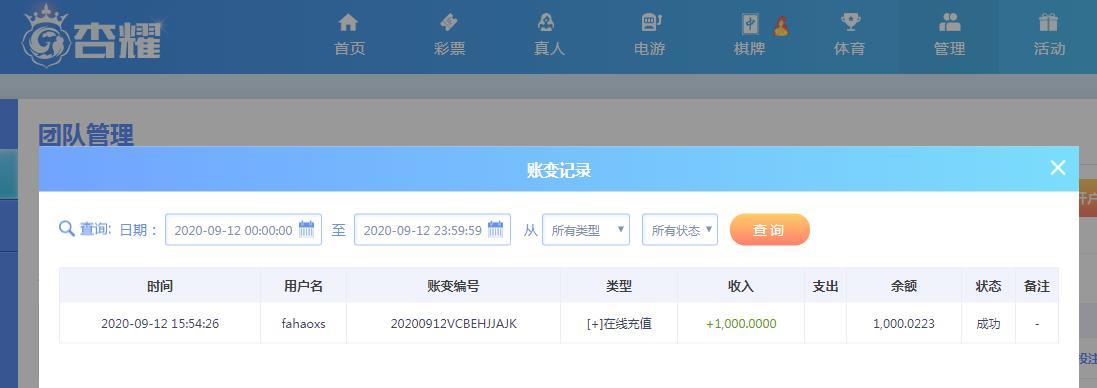Screen dimensions: 1097x388
Task: Click calendar icon in end date field
Action: tap(495, 229)
